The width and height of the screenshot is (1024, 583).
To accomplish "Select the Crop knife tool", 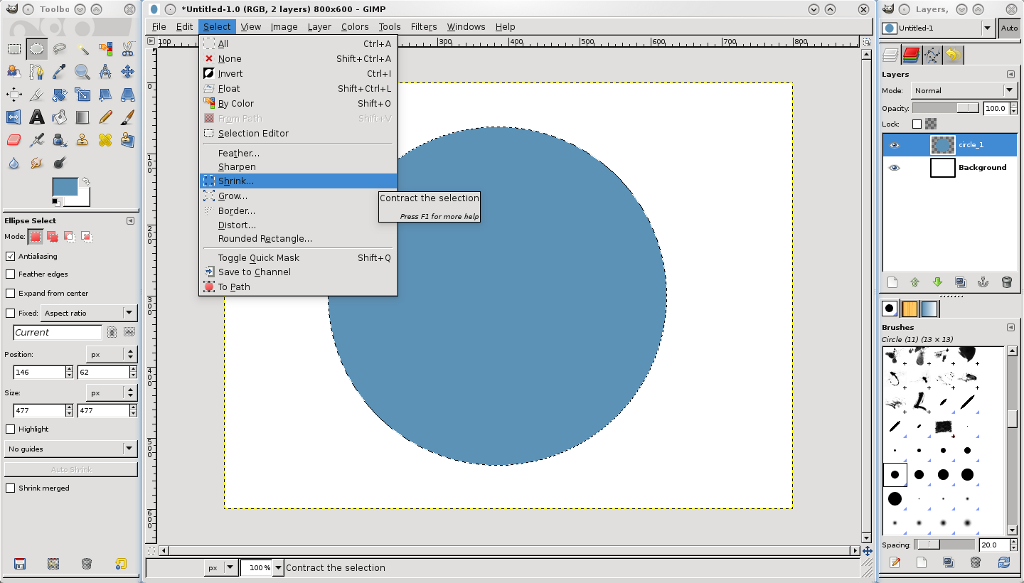I will (37, 95).
